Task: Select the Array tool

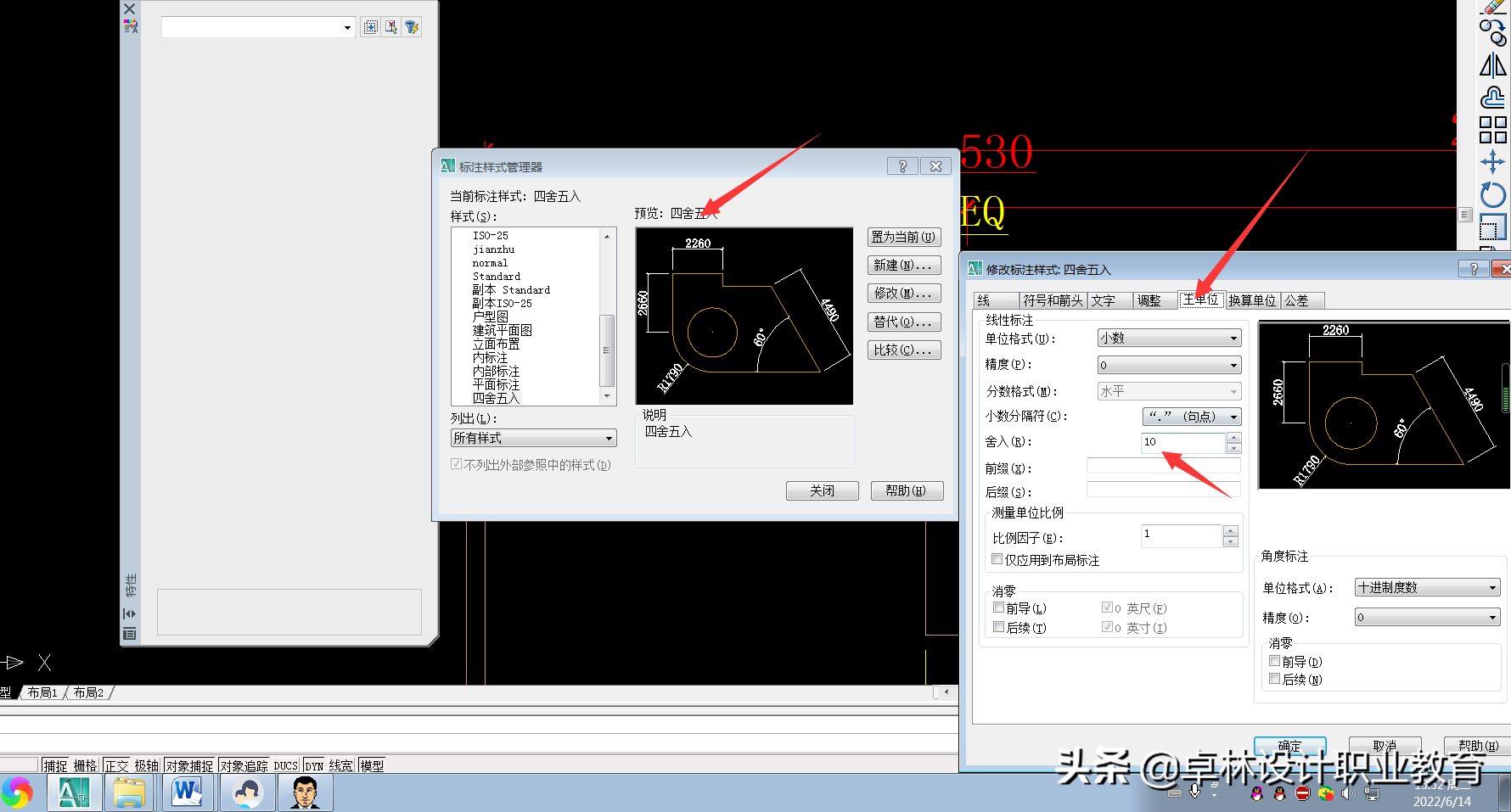Action: click(x=1492, y=130)
